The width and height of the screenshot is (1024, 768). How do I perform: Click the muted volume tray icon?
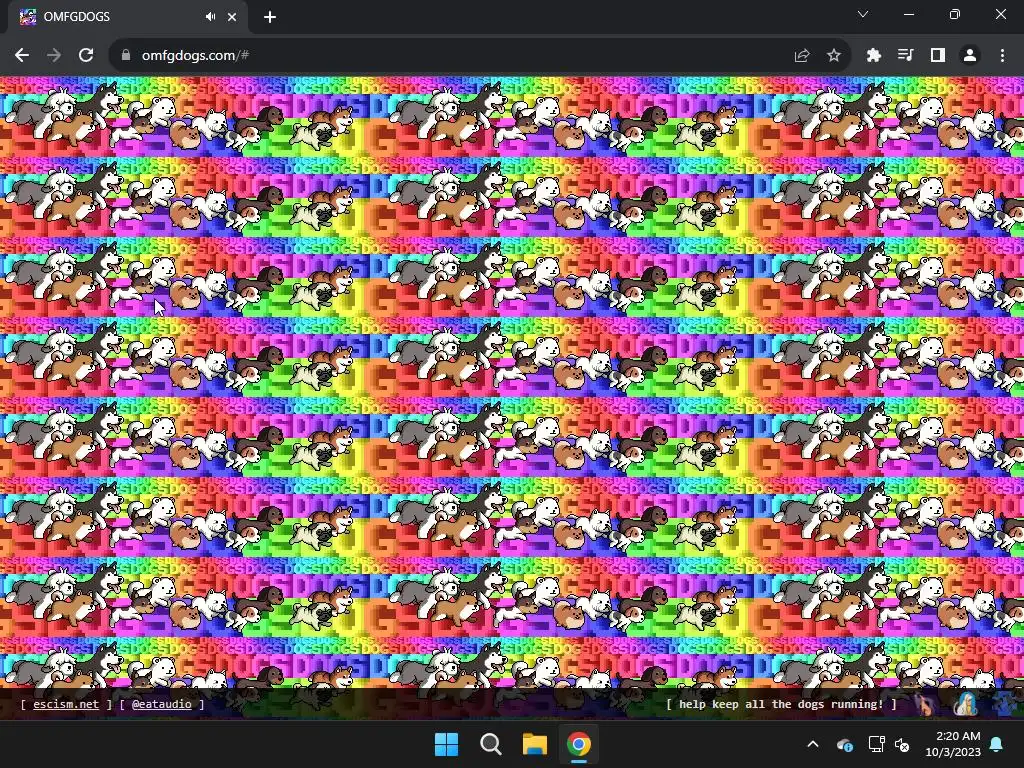[903, 744]
